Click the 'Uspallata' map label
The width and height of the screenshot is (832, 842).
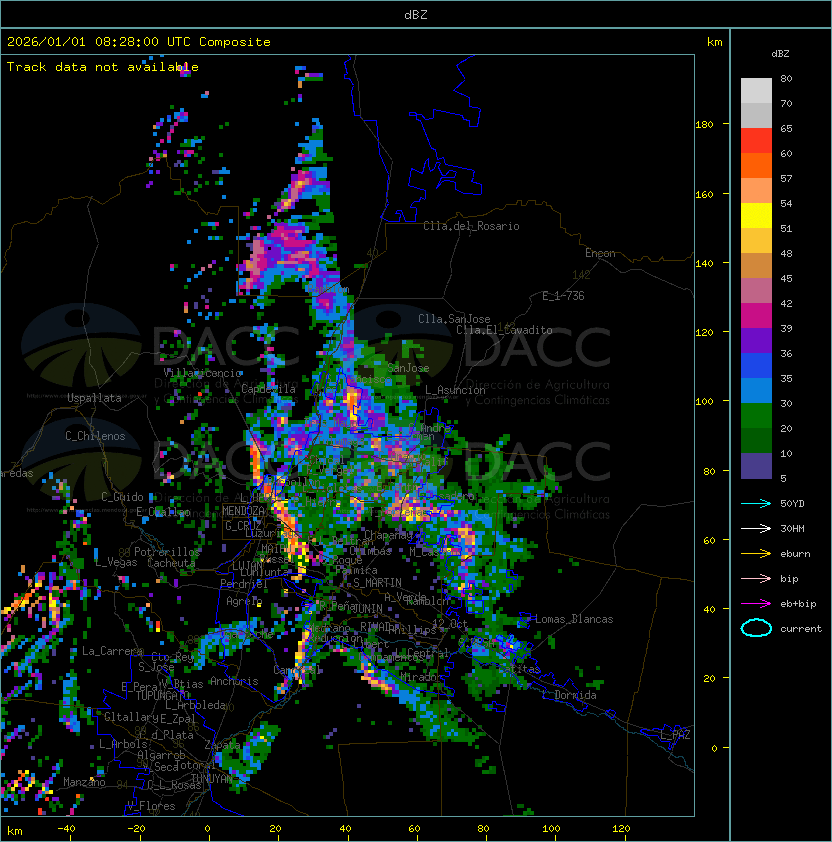pos(95,398)
